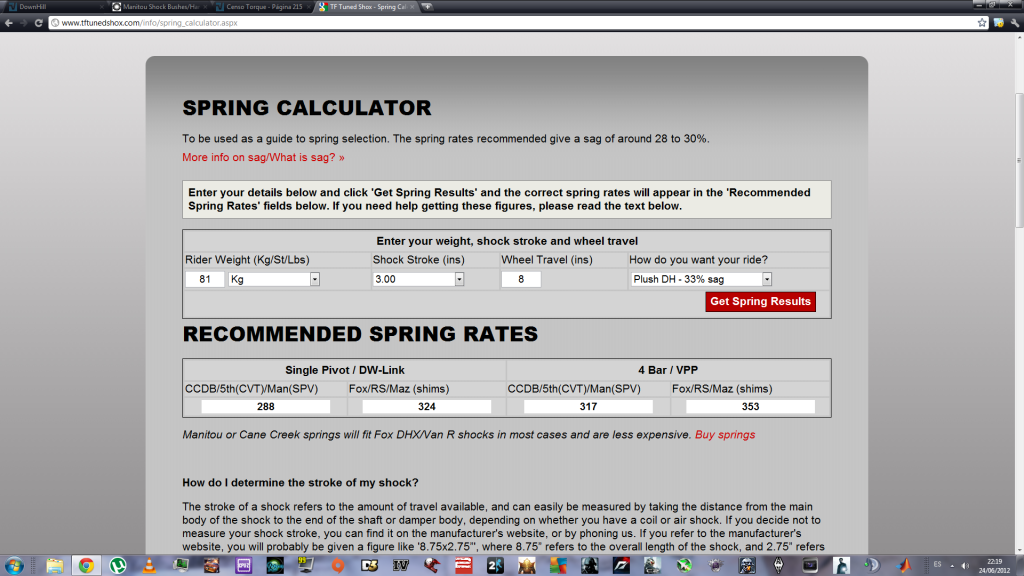Open the Chrome wrench settings menu
Viewport: 1024px width, 576px height.
[x=1014, y=23]
